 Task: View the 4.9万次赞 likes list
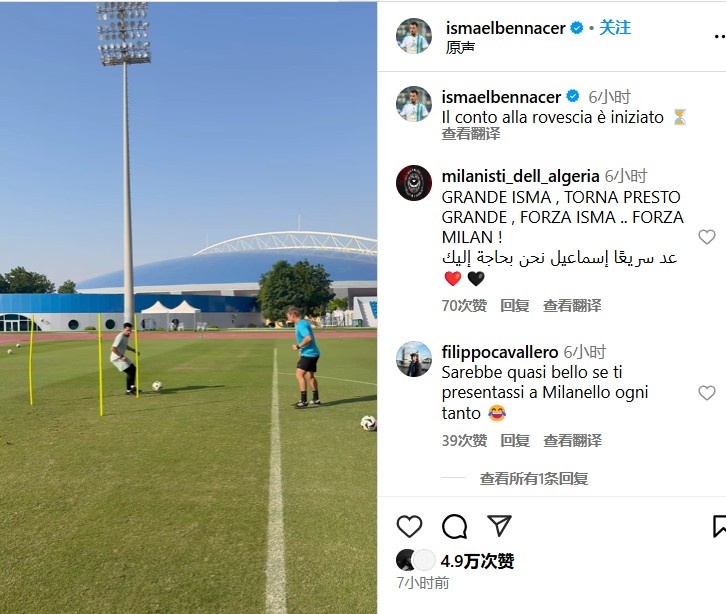tap(477, 561)
